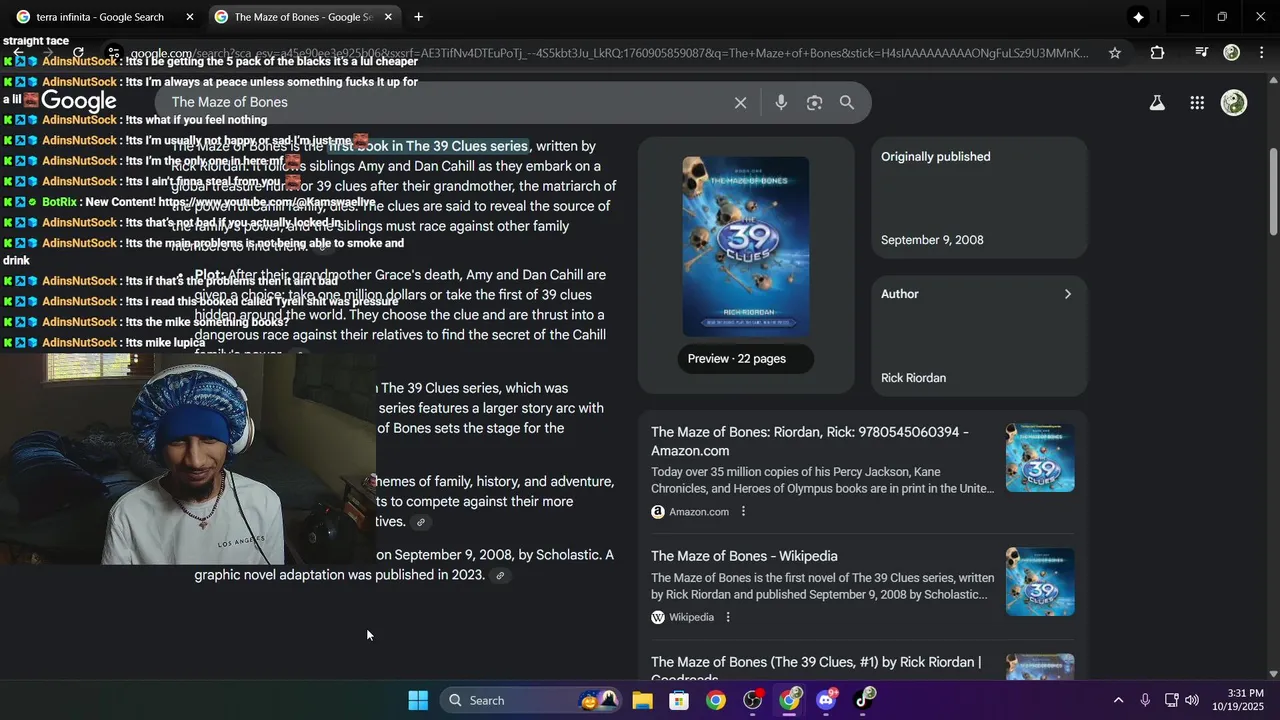Image resolution: width=1280 pixels, height=720 pixels.
Task: Open the Windows Start menu
Action: pos(418,700)
